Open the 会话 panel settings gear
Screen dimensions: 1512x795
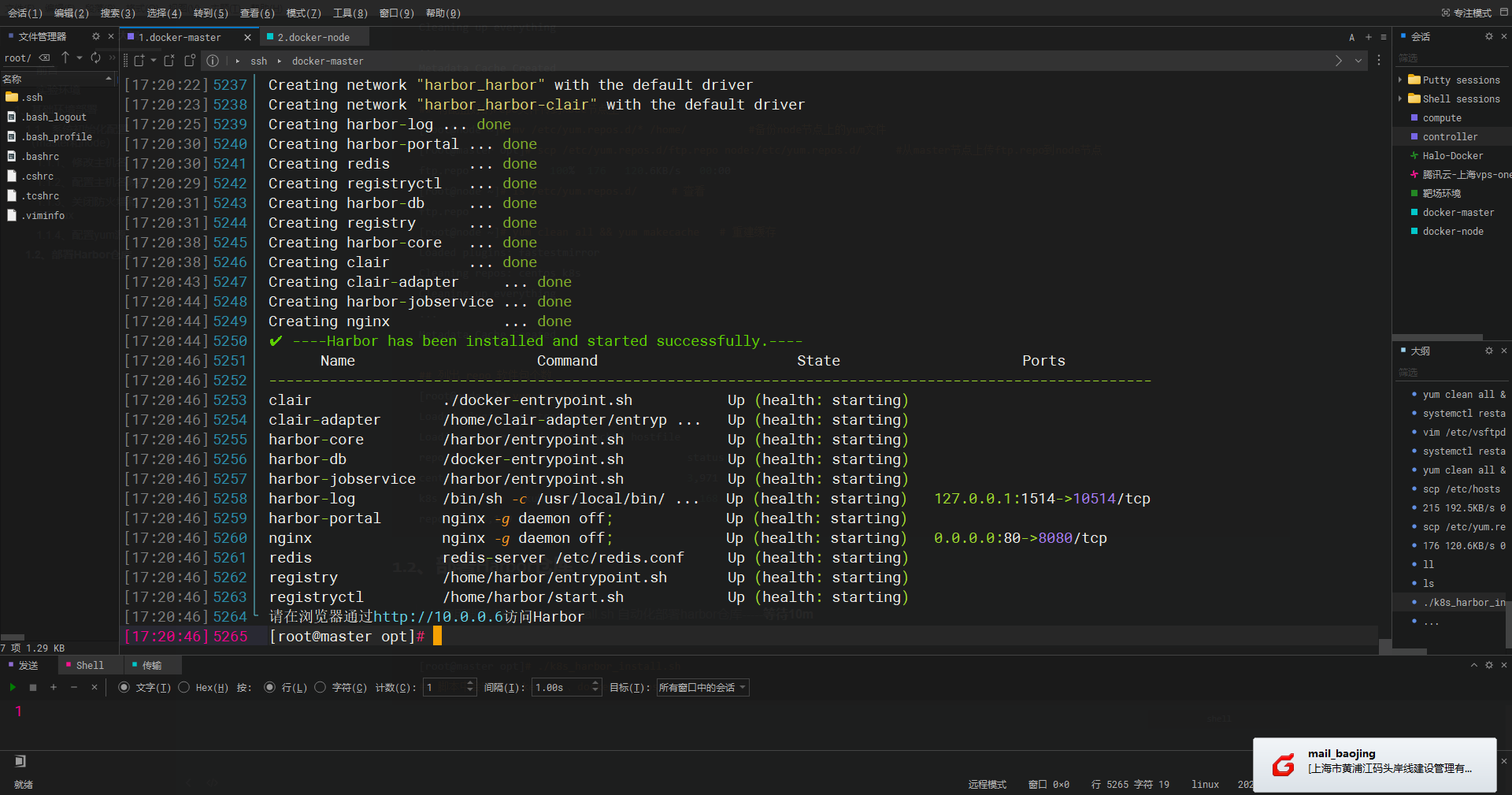1488,36
